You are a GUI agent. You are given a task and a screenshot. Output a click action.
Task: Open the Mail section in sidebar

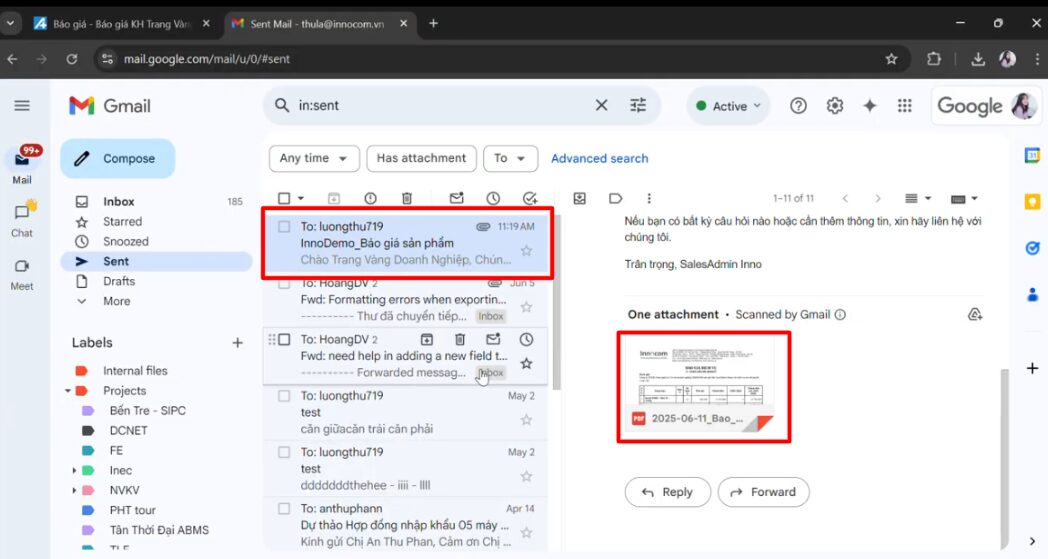click(x=22, y=164)
